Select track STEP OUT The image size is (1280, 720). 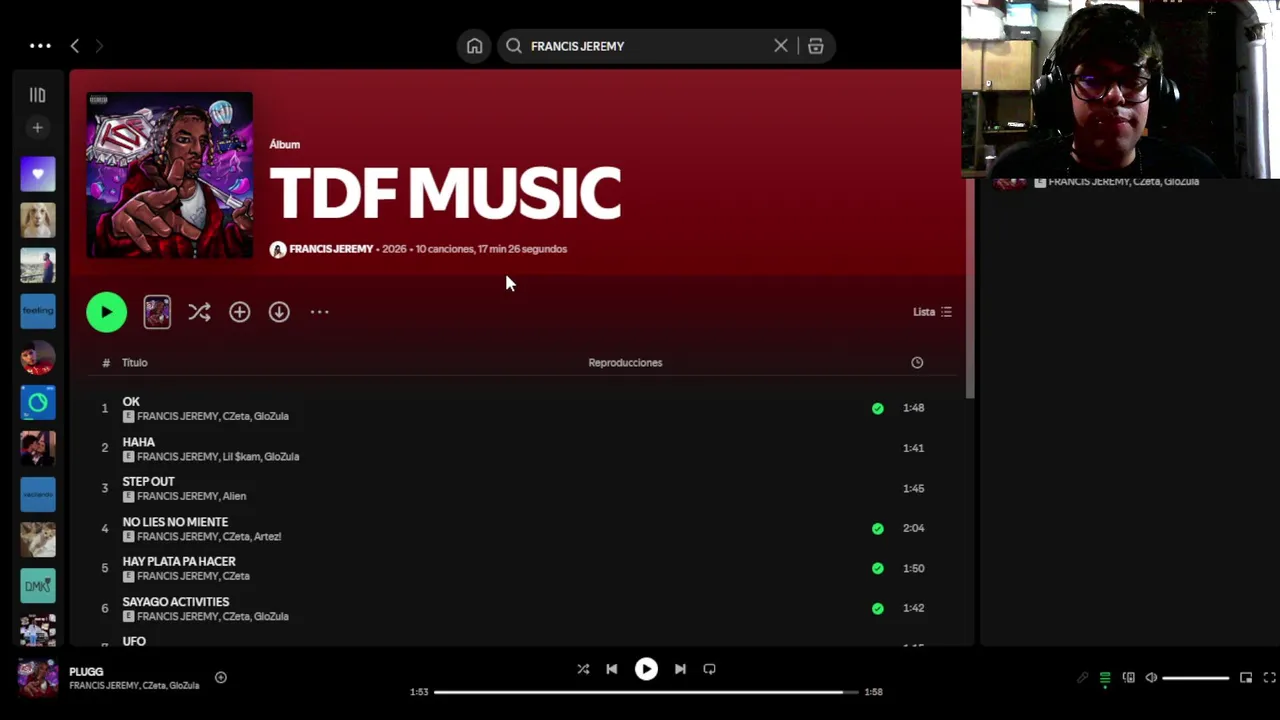click(520, 488)
